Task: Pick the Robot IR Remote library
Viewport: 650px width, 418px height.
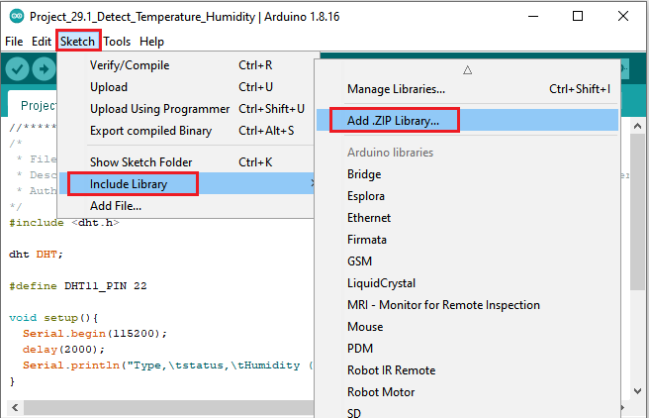Action: coord(391,370)
